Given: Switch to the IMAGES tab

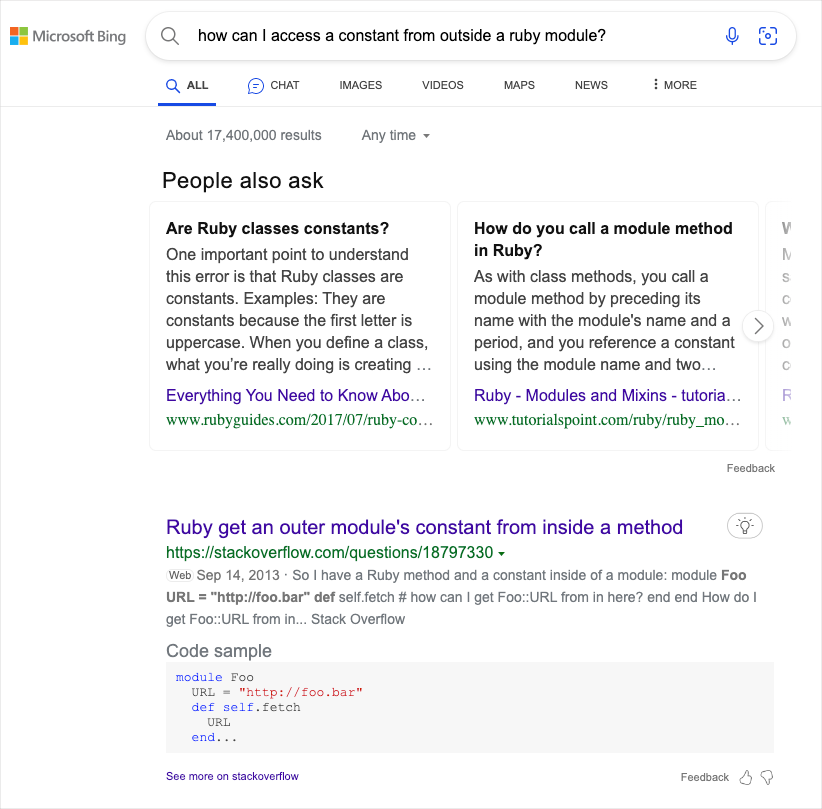Looking at the screenshot, I should click(361, 85).
